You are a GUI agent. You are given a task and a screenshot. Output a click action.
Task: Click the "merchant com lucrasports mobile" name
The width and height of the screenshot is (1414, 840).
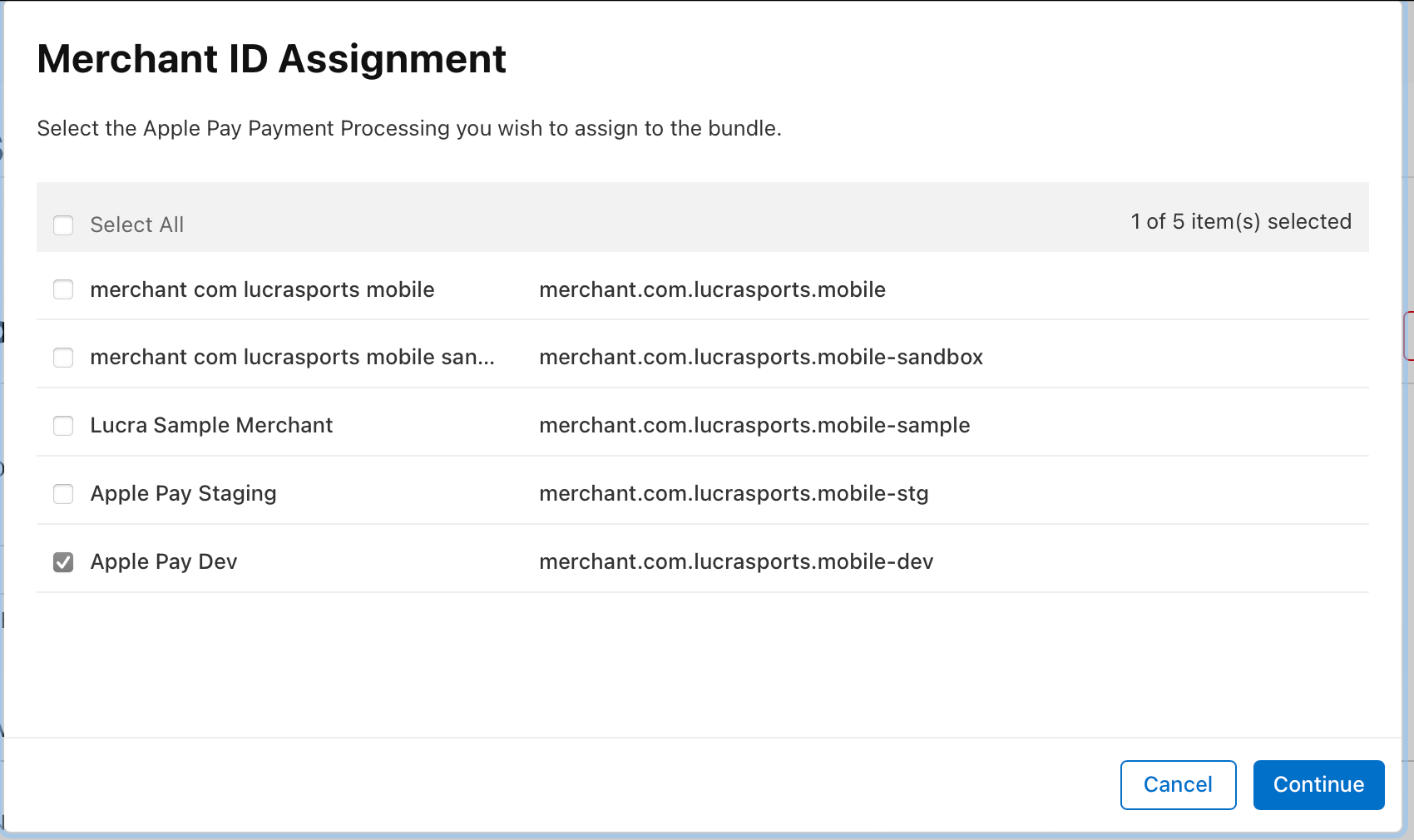262,289
